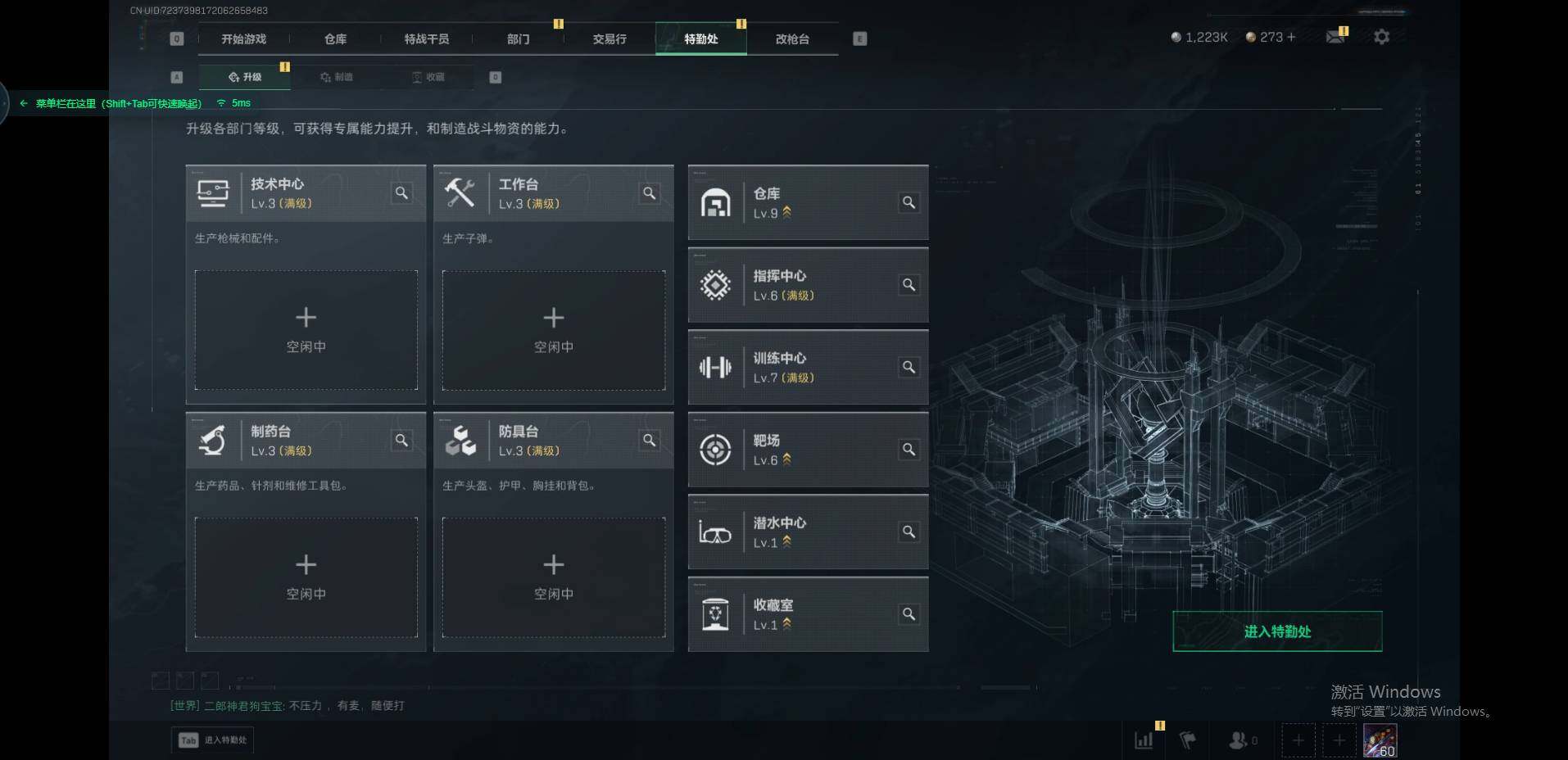
Task: Open the settings gear icon
Action: coord(1381,37)
